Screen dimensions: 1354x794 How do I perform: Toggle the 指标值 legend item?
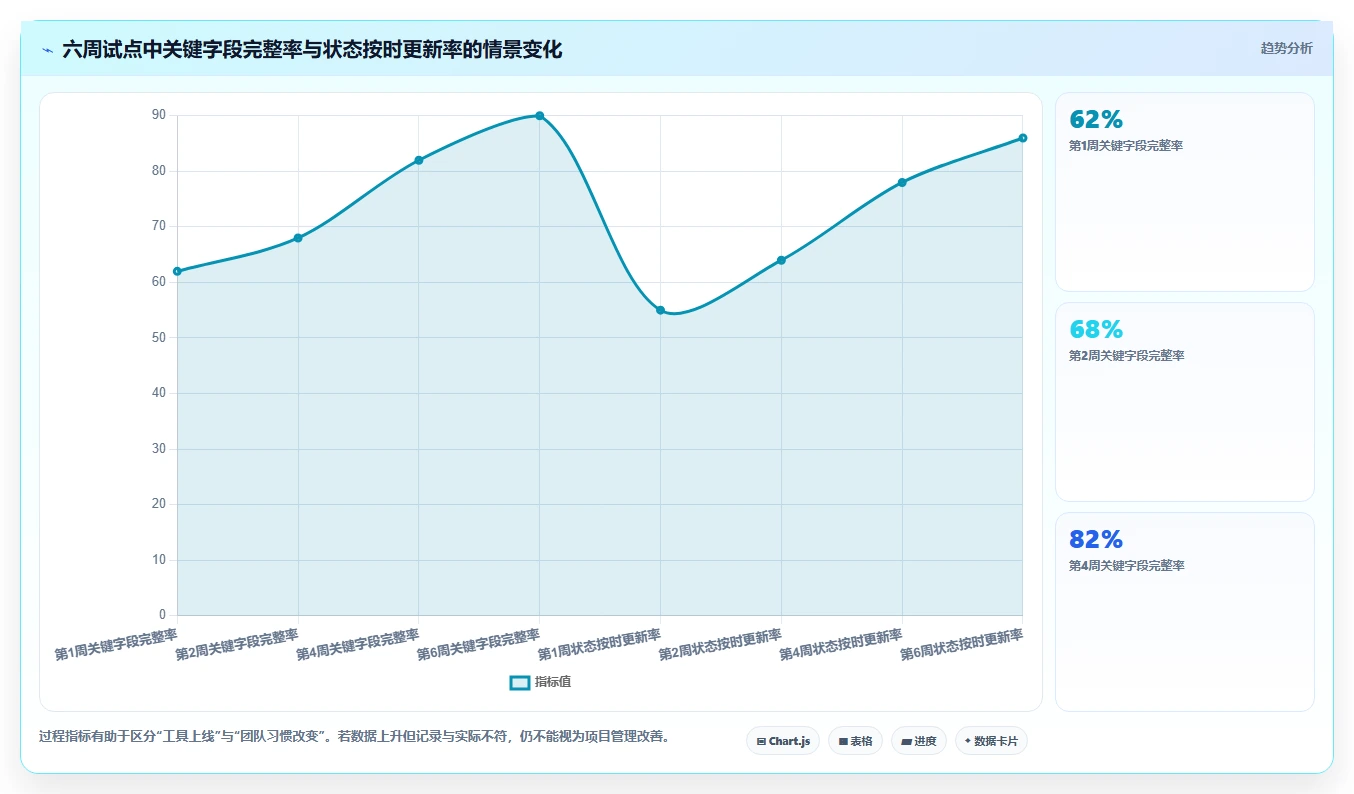(x=540, y=682)
